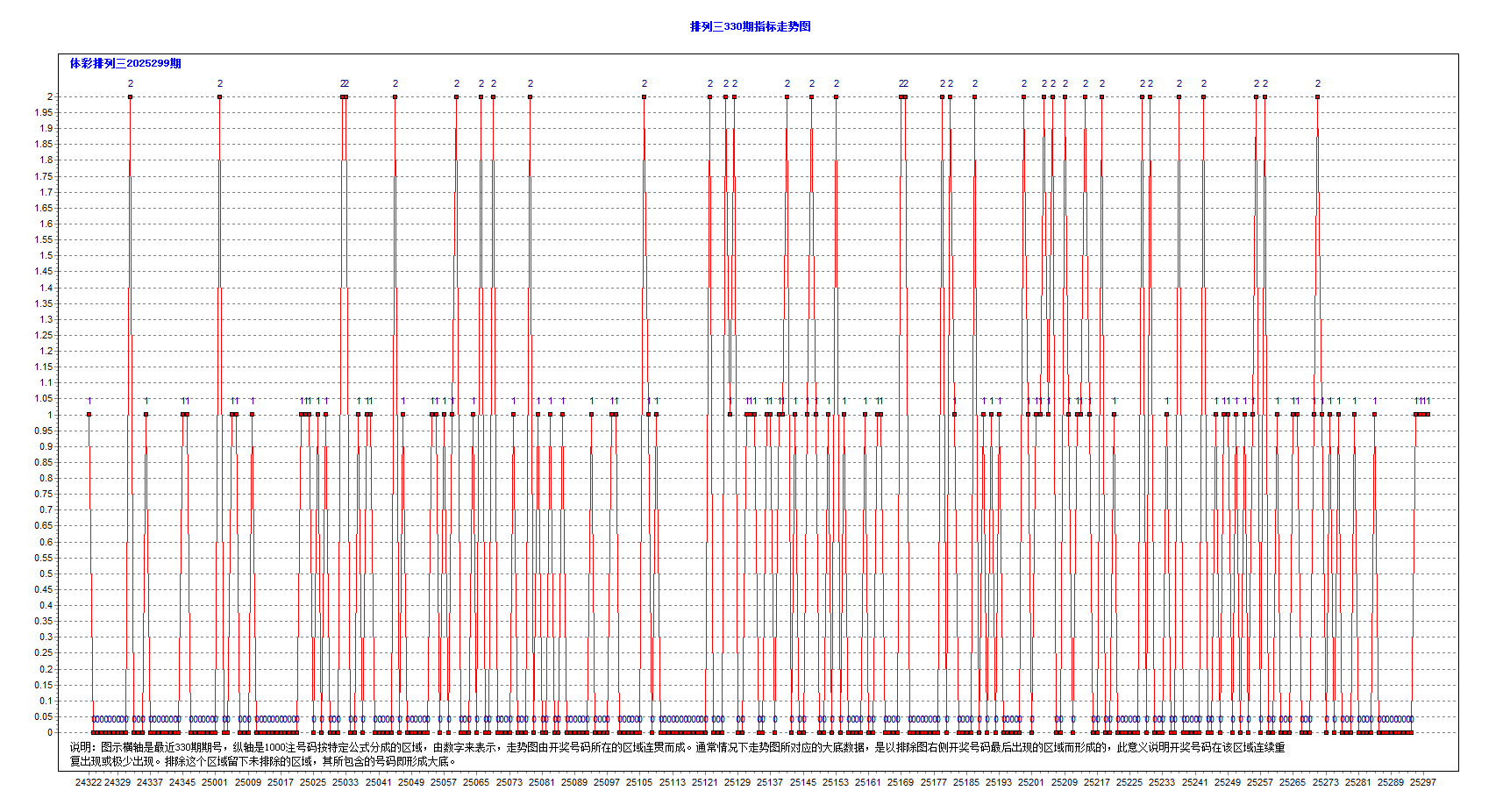Click the first leftmost data point at value 1
1503x812 pixels.
89,415
